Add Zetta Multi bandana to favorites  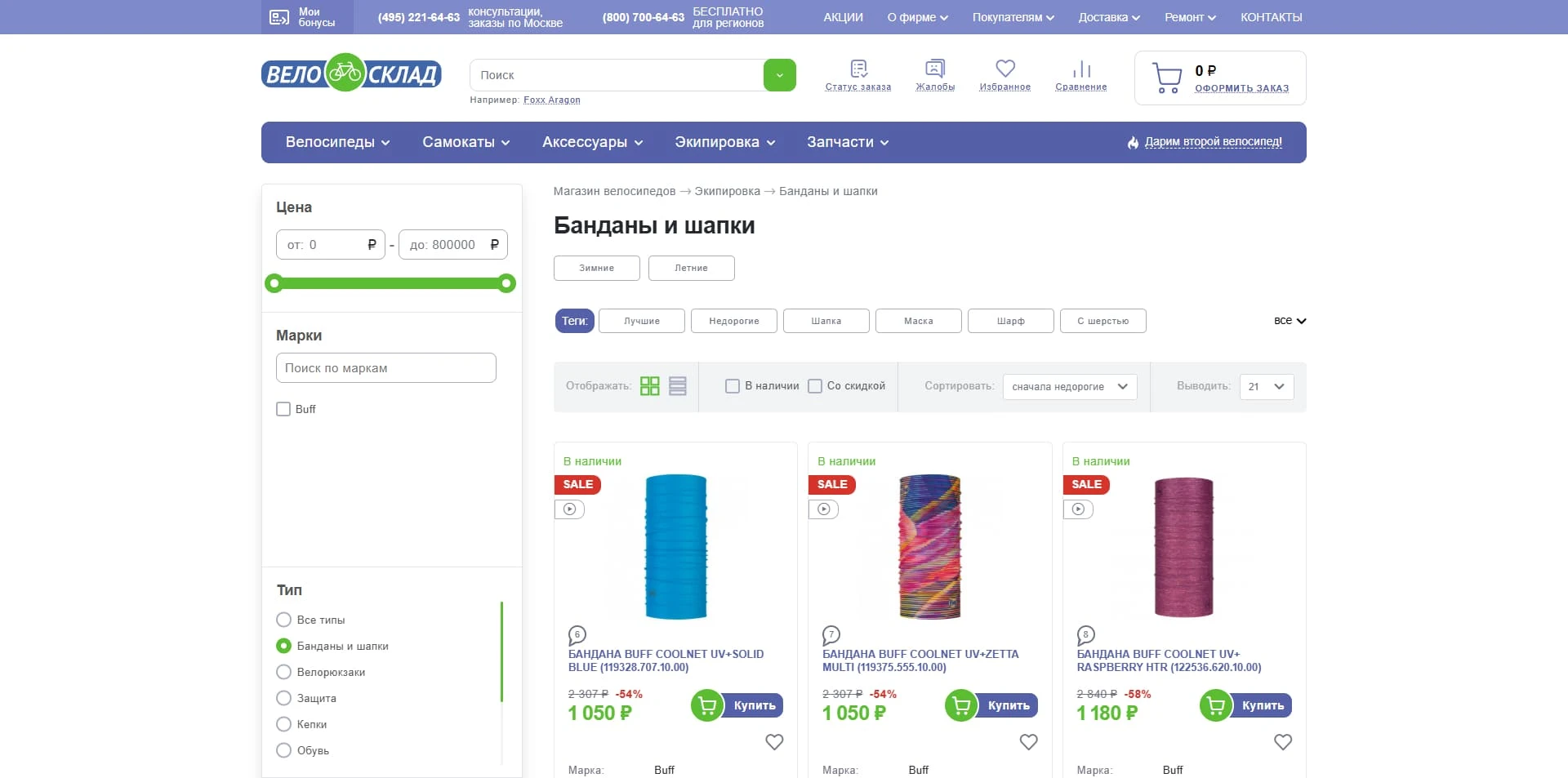[x=1029, y=742]
